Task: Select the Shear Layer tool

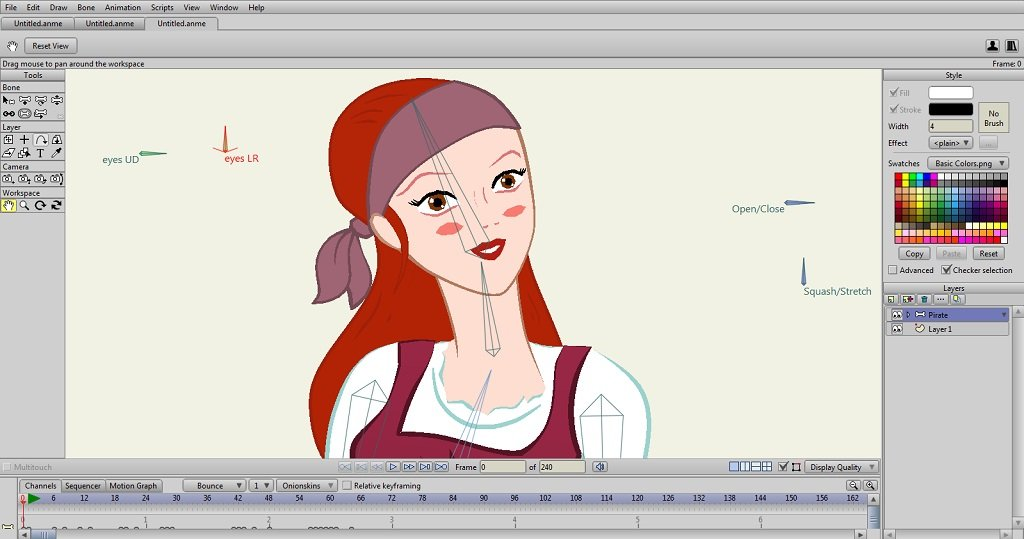Action: [8, 153]
